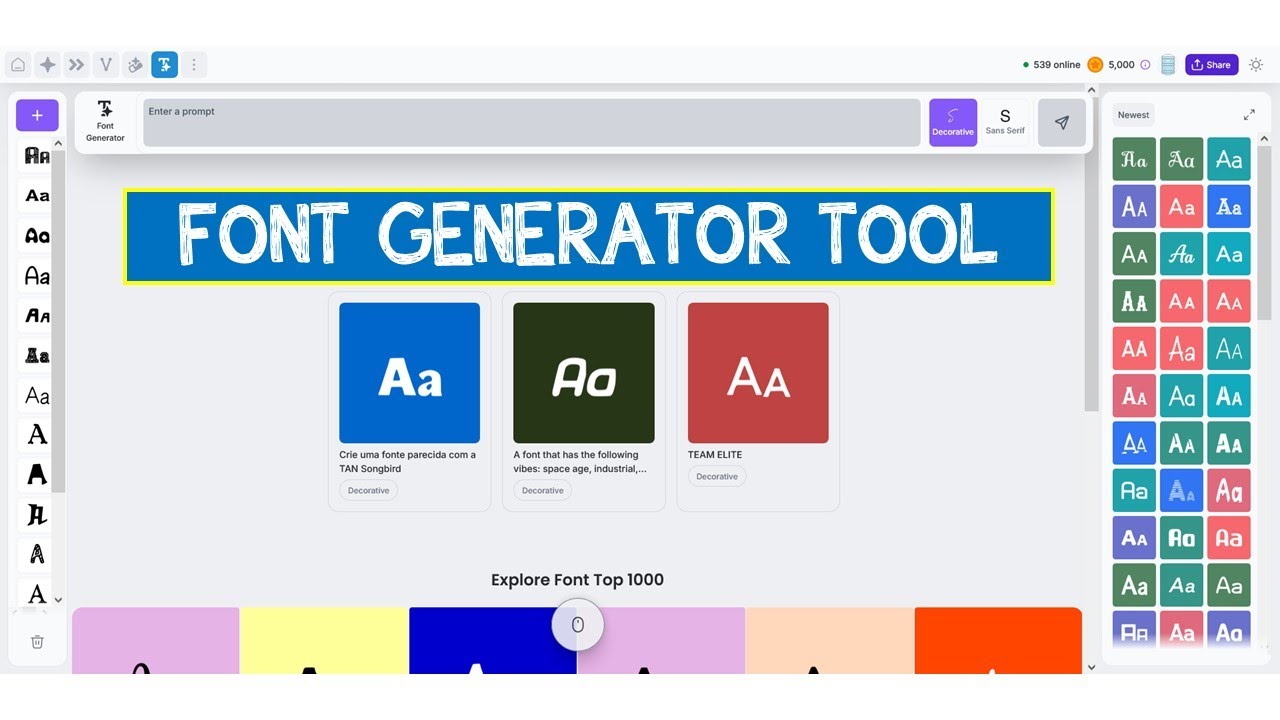Click left sidebar scrollbar down arrow
This screenshot has height=720, width=1280.
coord(58,600)
